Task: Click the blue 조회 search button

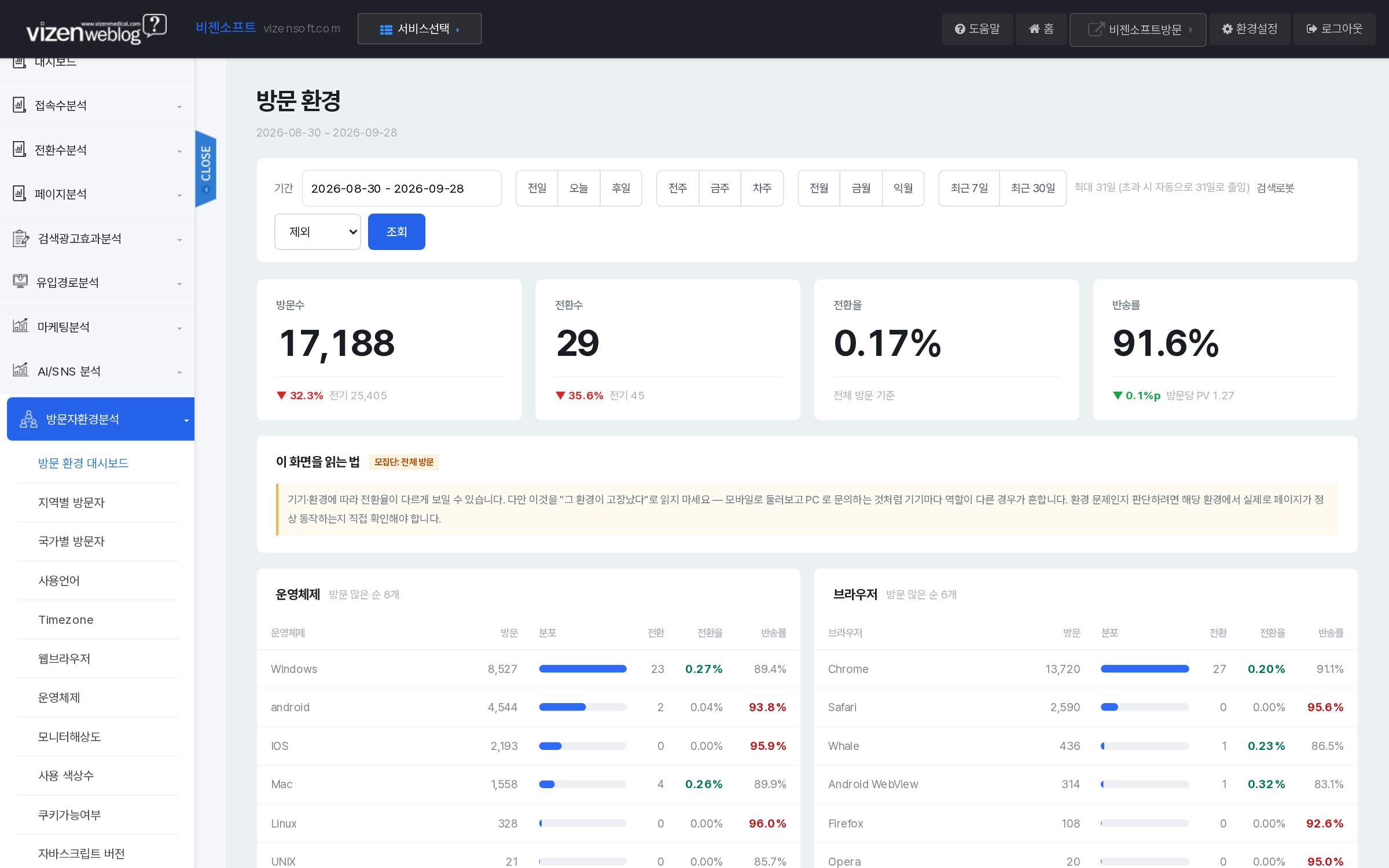Action: click(x=396, y=232)
